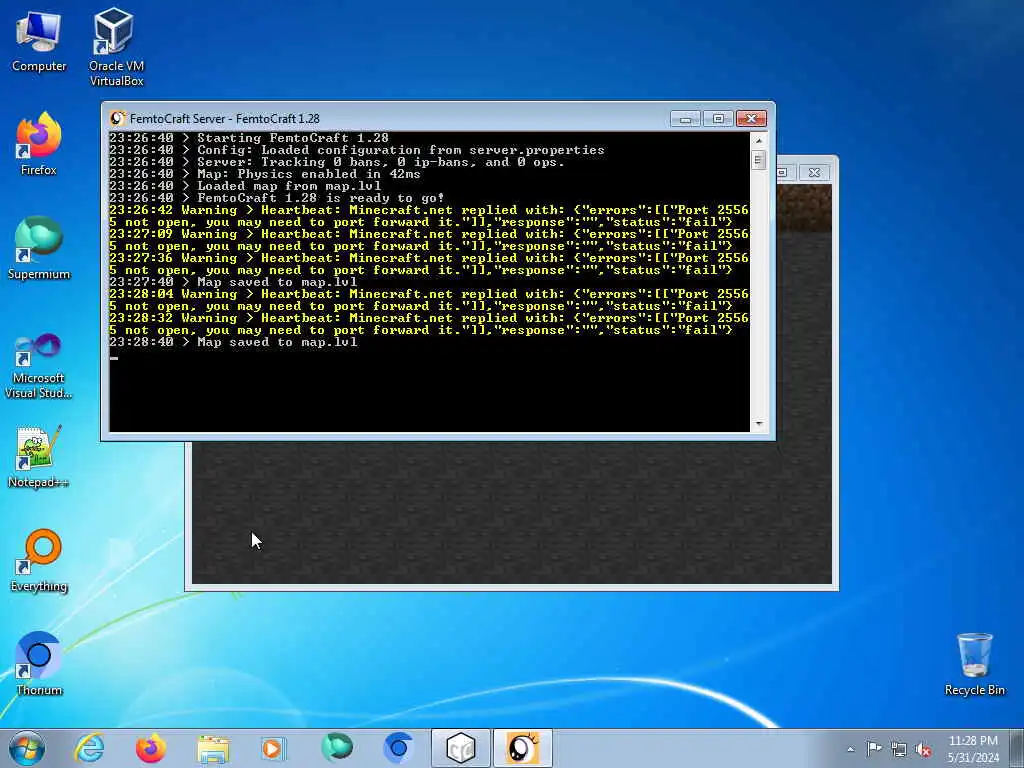Click the 23:27:36 heartbeat warning
The image size is (1024, 768).
(428, 264)
